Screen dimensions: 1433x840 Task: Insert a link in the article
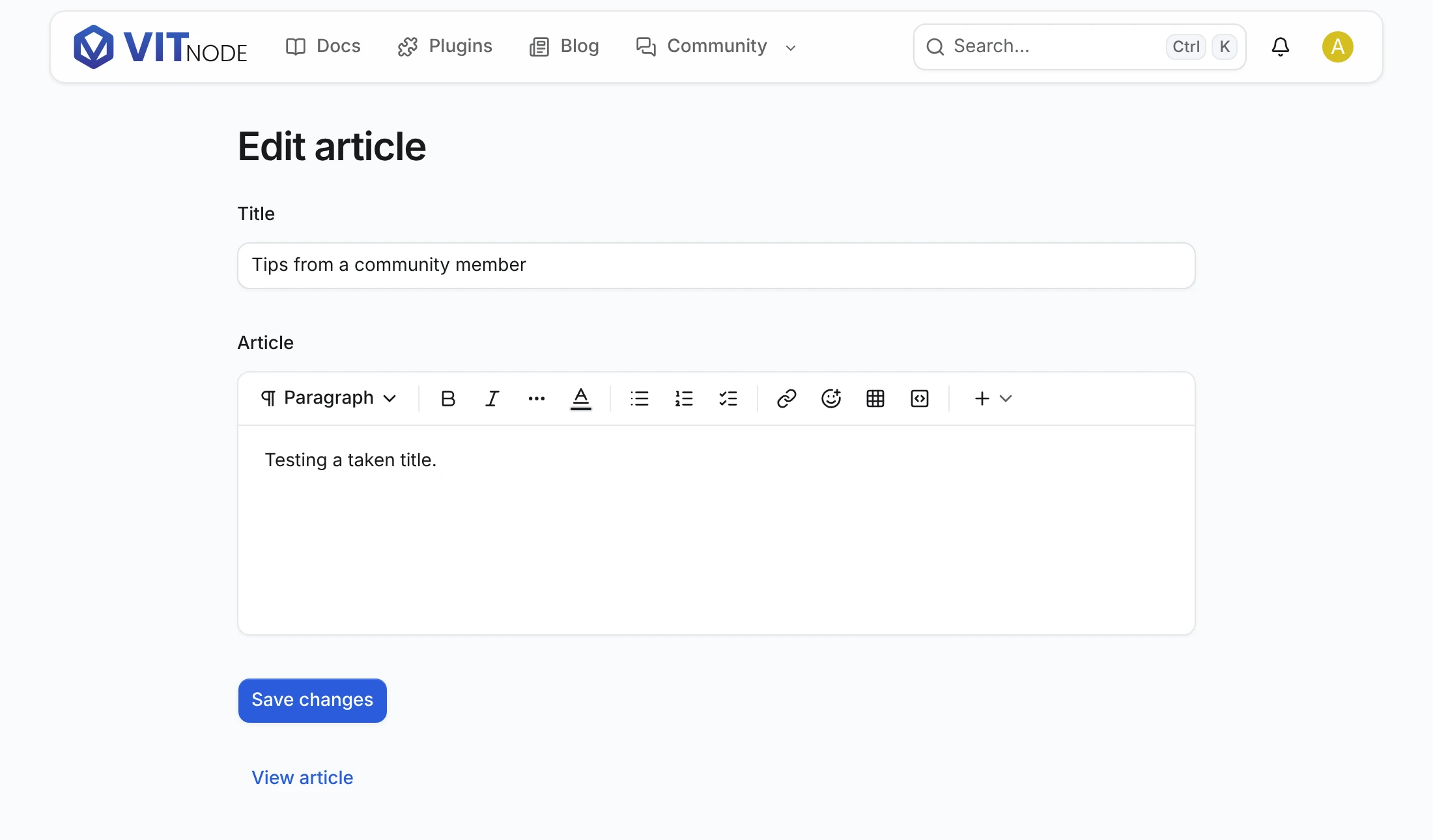coord(787,399)
